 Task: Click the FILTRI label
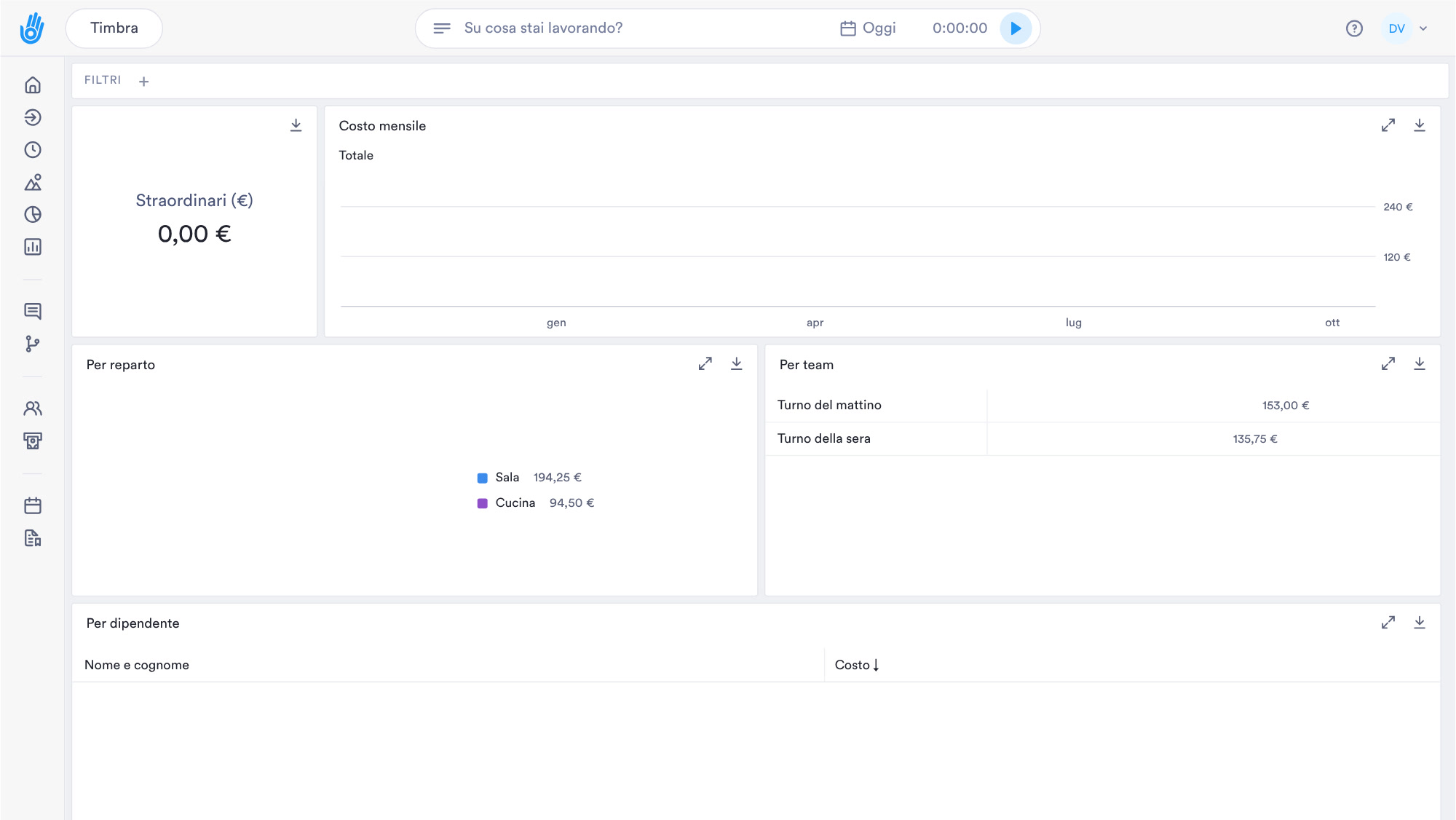click(103, 80)
